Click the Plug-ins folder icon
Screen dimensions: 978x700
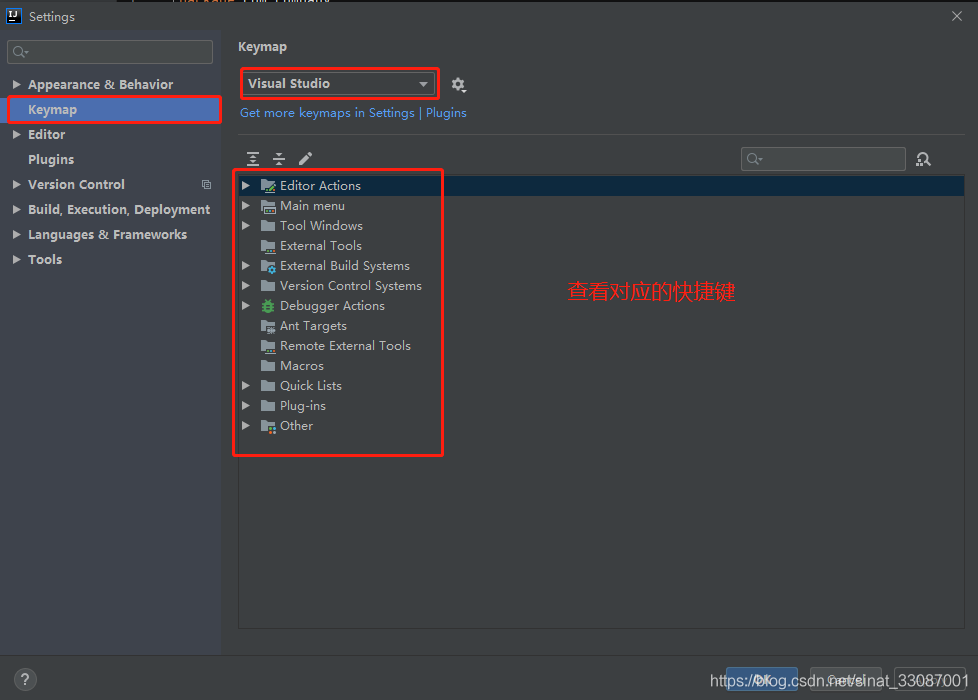268,406
